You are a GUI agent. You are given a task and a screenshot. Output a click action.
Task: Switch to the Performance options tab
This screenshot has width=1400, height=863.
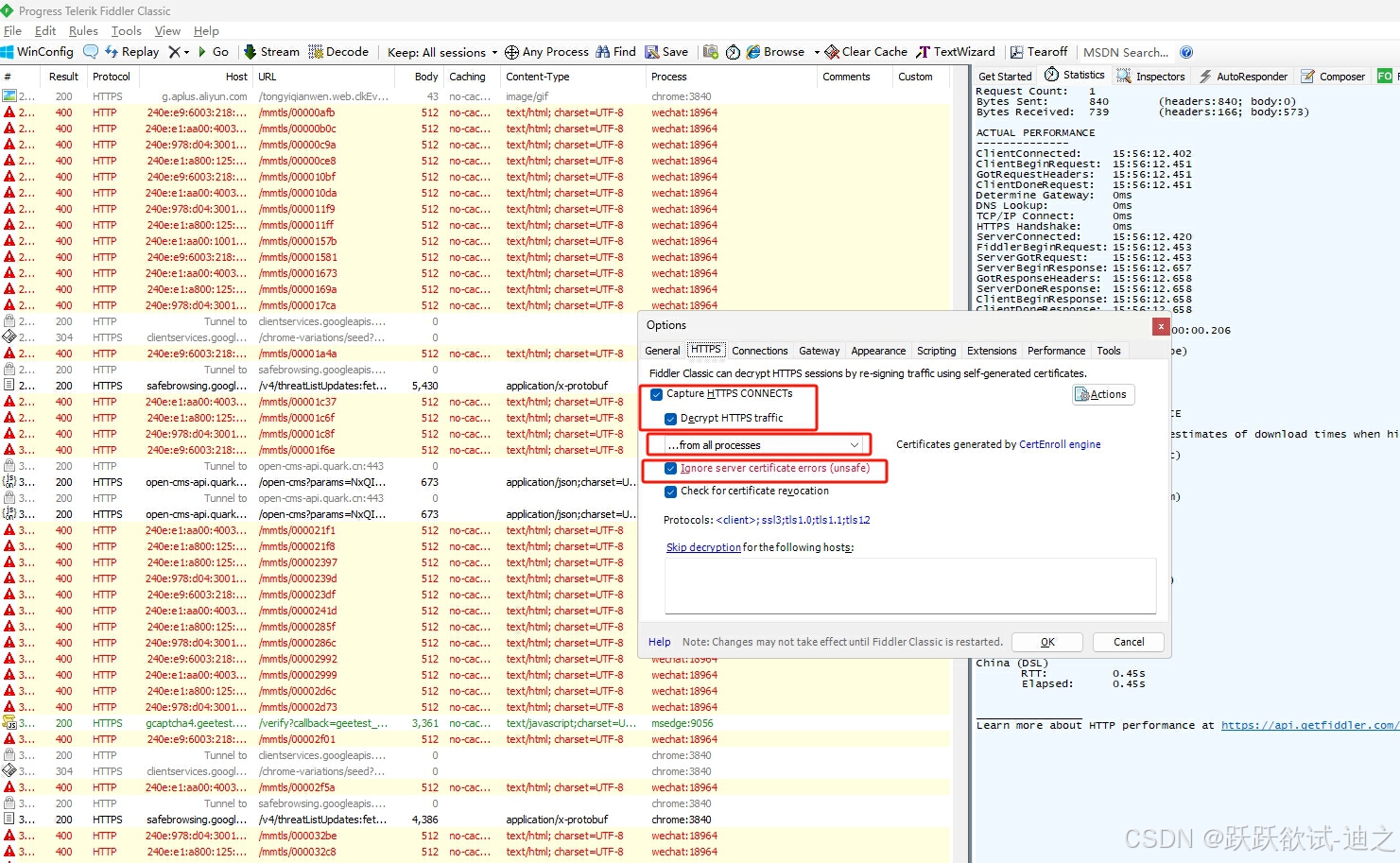[1056, 351]
